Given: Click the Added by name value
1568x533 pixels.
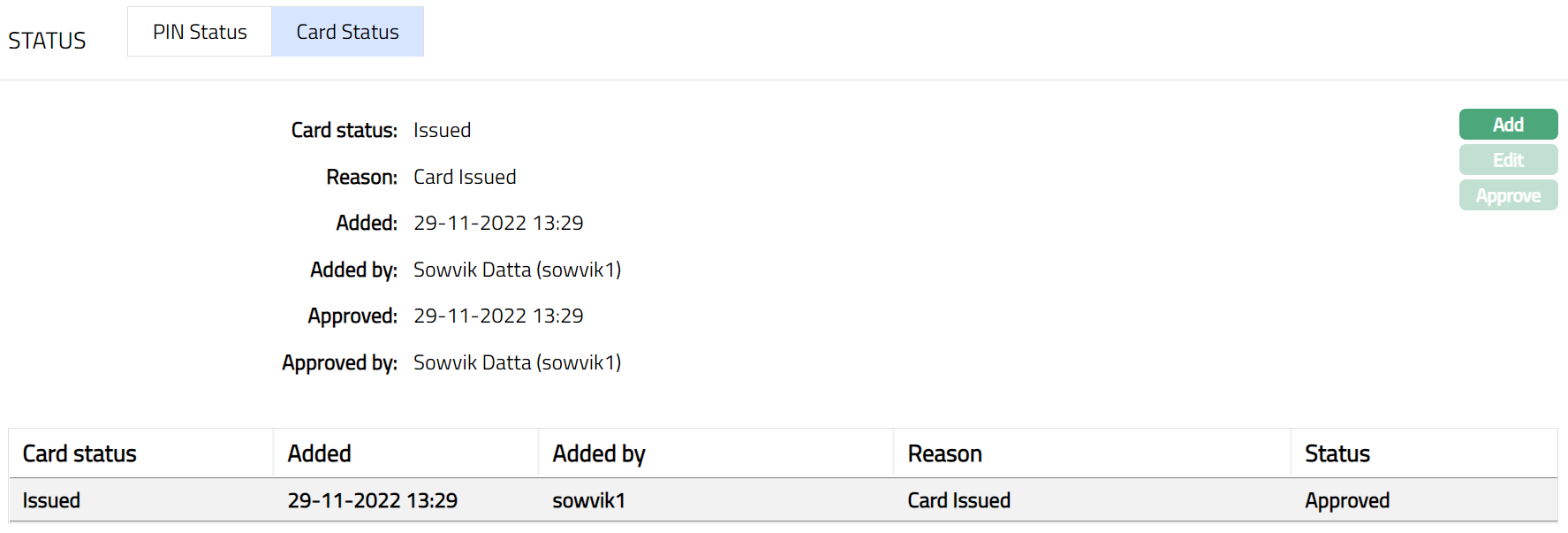Looking at the screenshot, I should pyautogui.click(x=517, y=270).
